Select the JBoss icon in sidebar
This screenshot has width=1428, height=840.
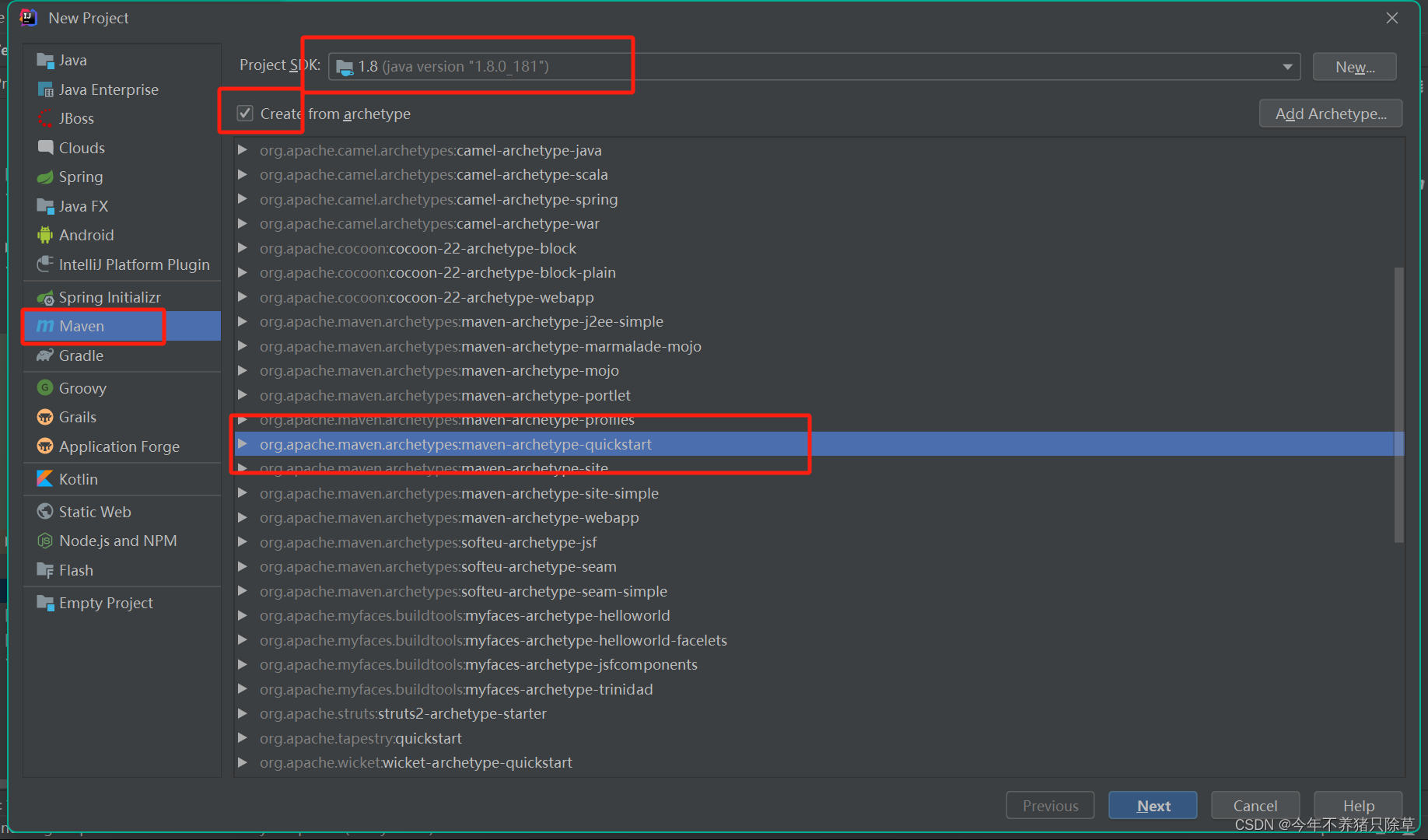click(x=45, y=118)
